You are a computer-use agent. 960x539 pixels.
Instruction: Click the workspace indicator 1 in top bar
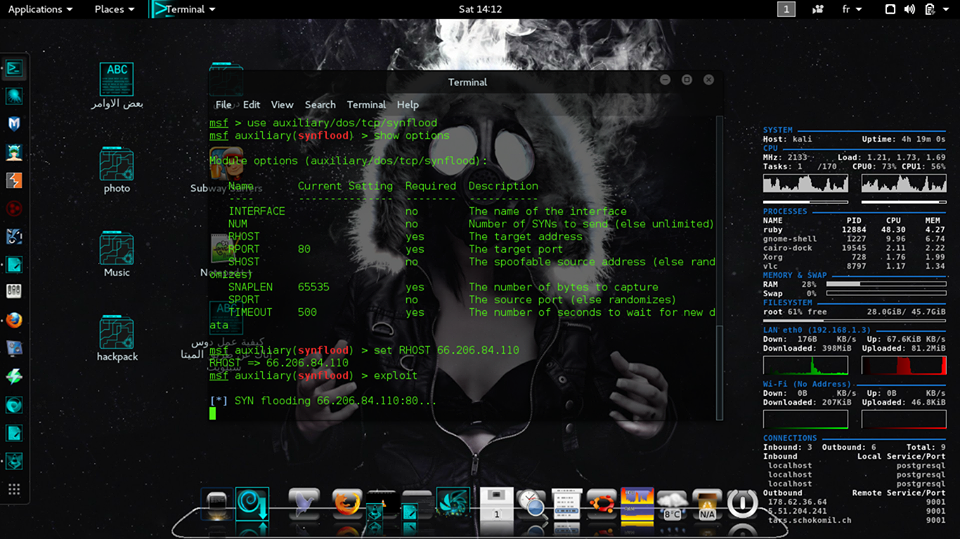786,9
